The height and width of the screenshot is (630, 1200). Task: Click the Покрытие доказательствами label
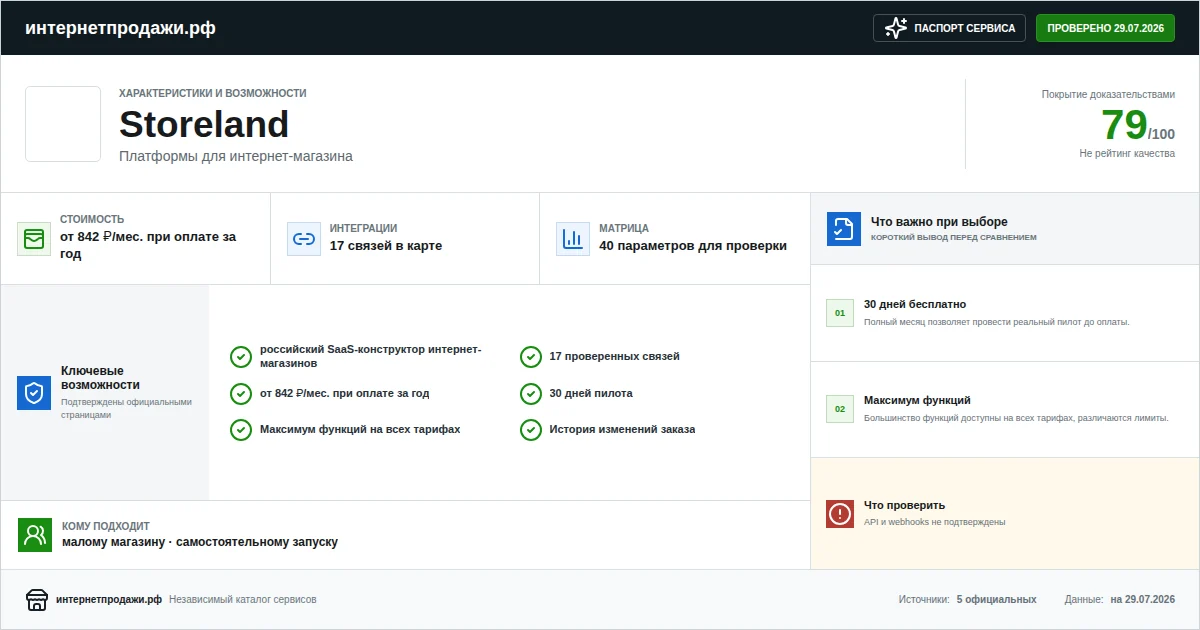coord(1108,94)
